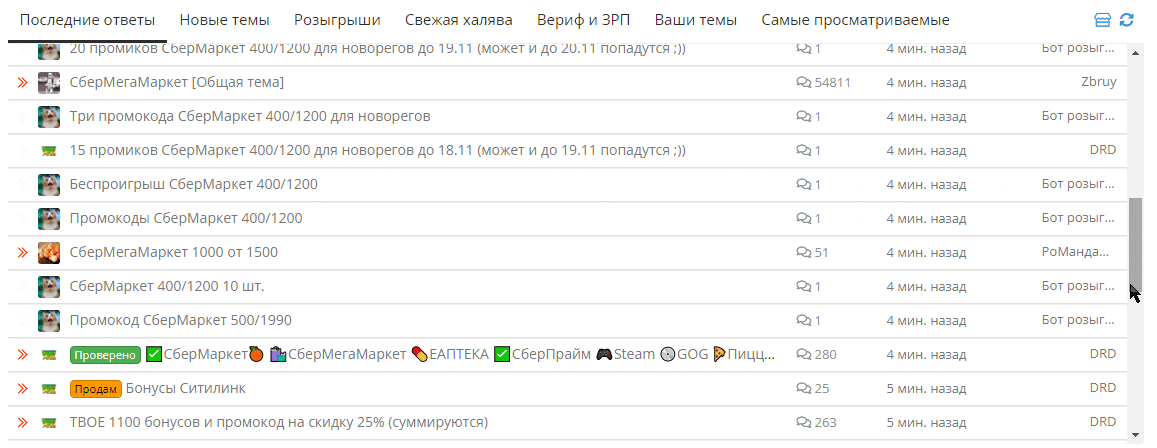
Task: Open Бот розыг... author on Промокод СберМаркет 500/1990 row
Action: [x=1078, y=320]
